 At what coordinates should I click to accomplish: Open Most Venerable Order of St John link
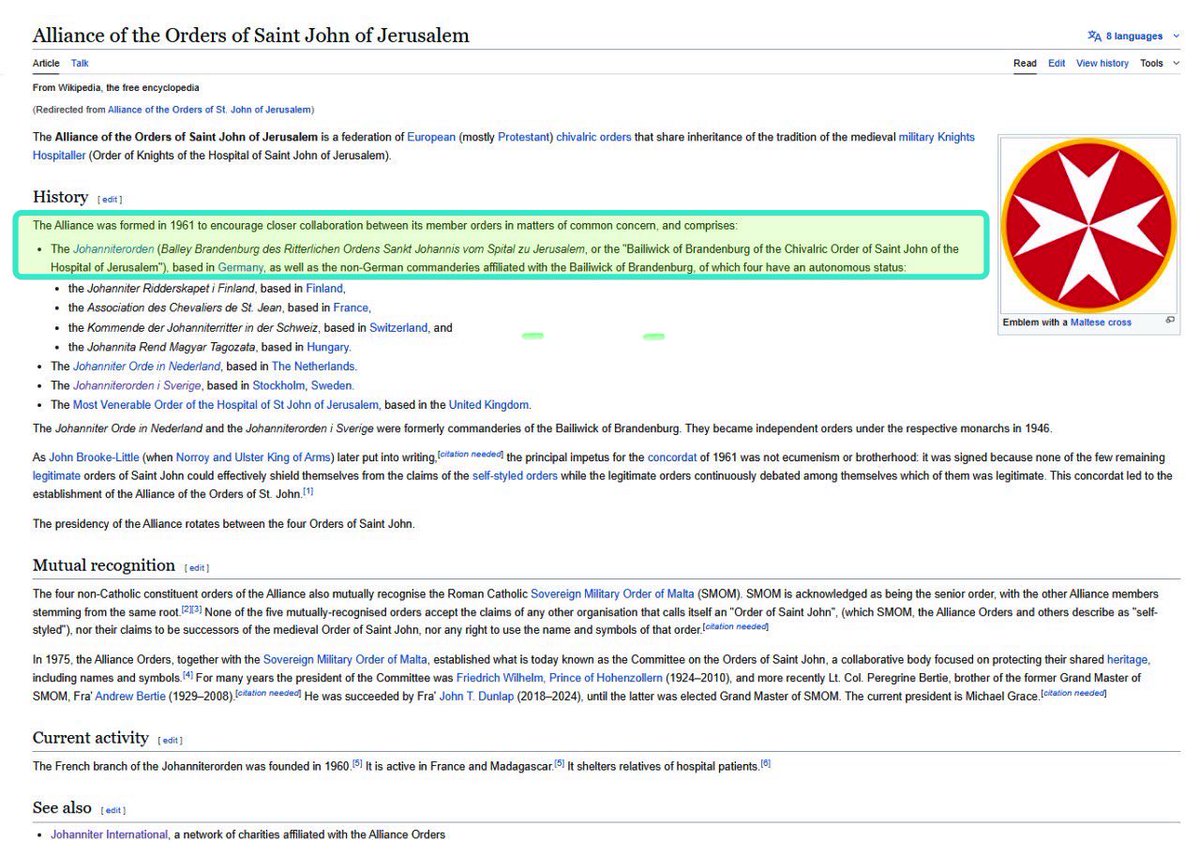point(226,405)
